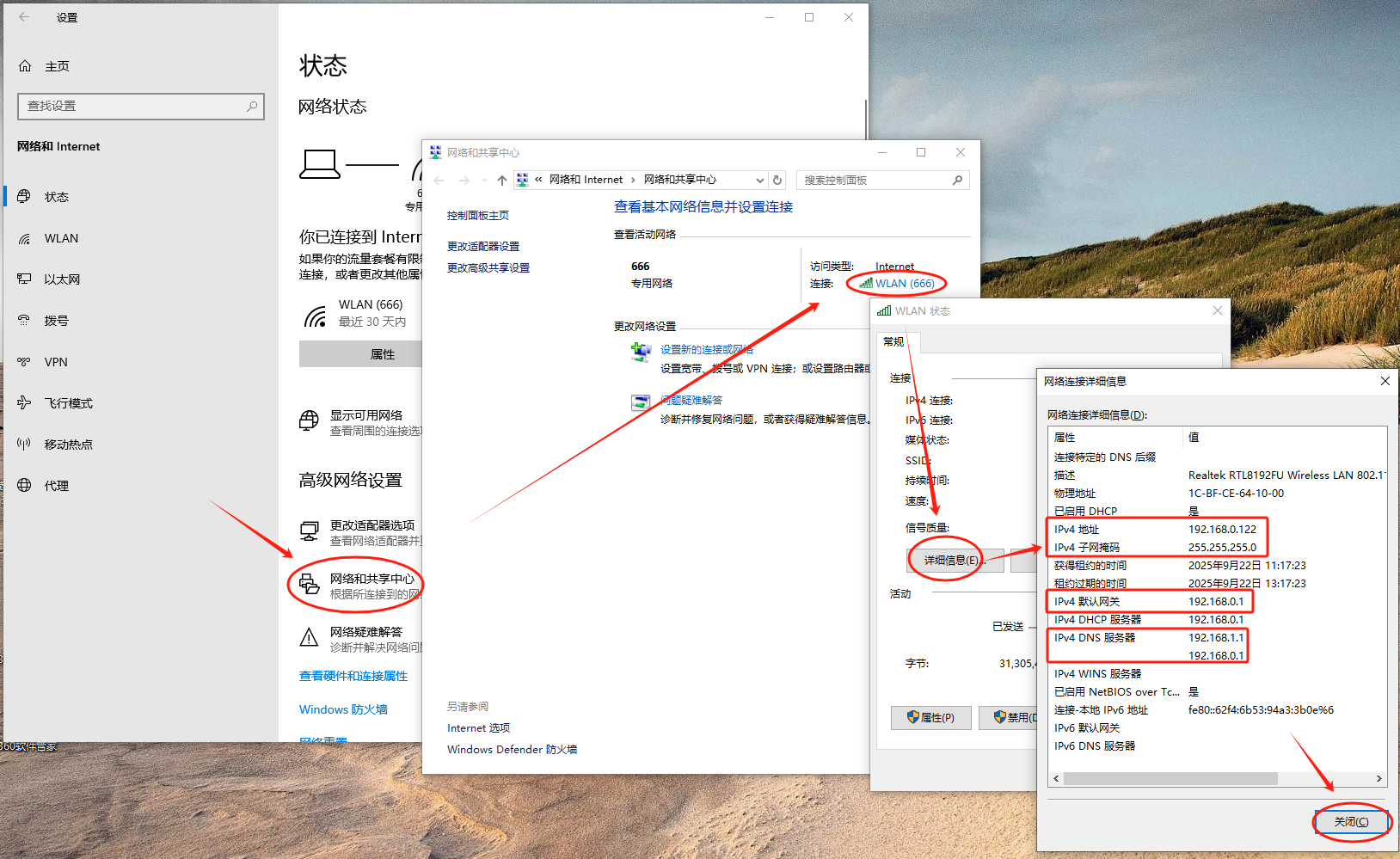
Task: Click the 搜索控制面板 search box
Action: click(875, 180)
